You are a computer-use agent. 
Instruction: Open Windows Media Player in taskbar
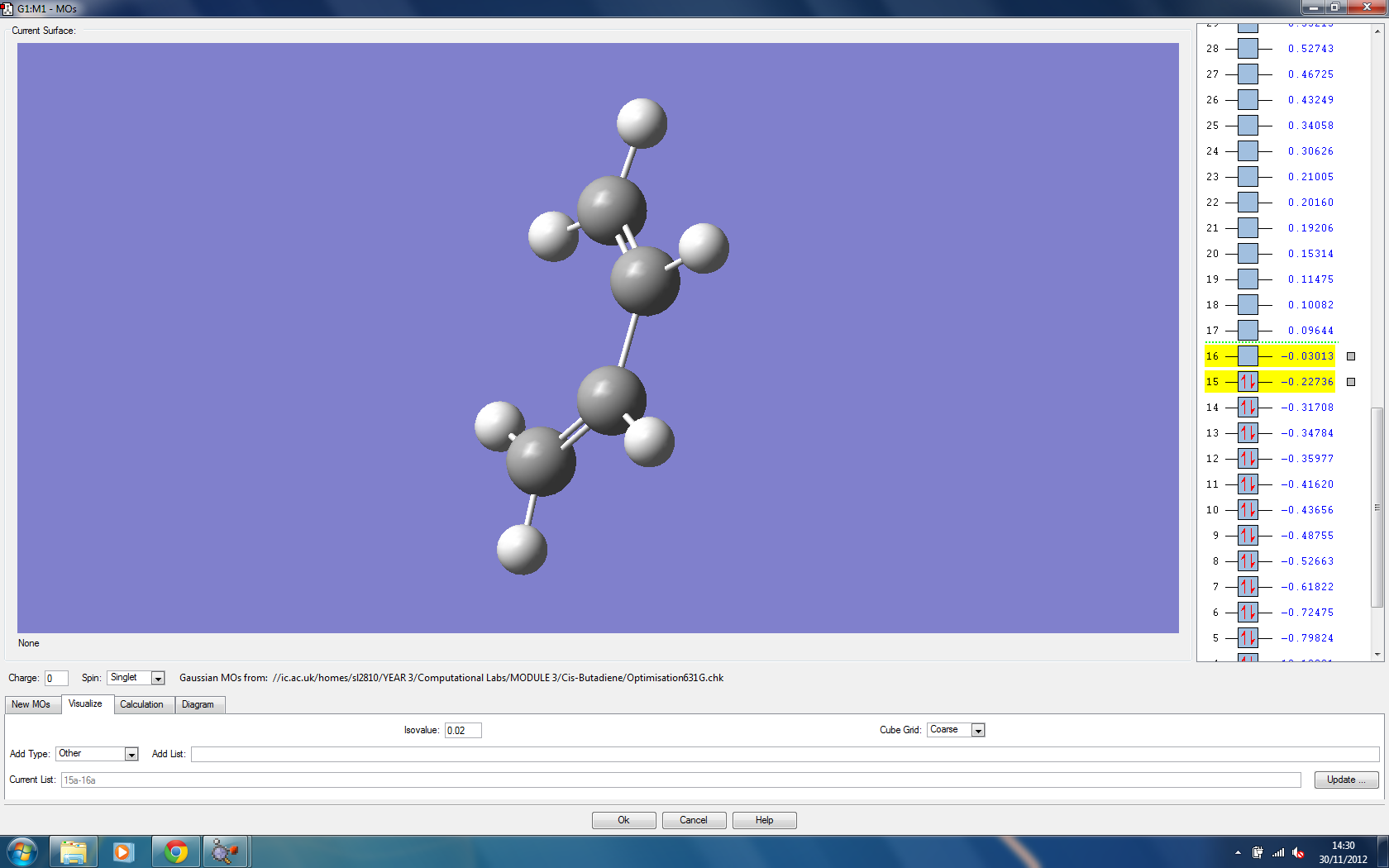pyautogui.click(x=124, y=851)
